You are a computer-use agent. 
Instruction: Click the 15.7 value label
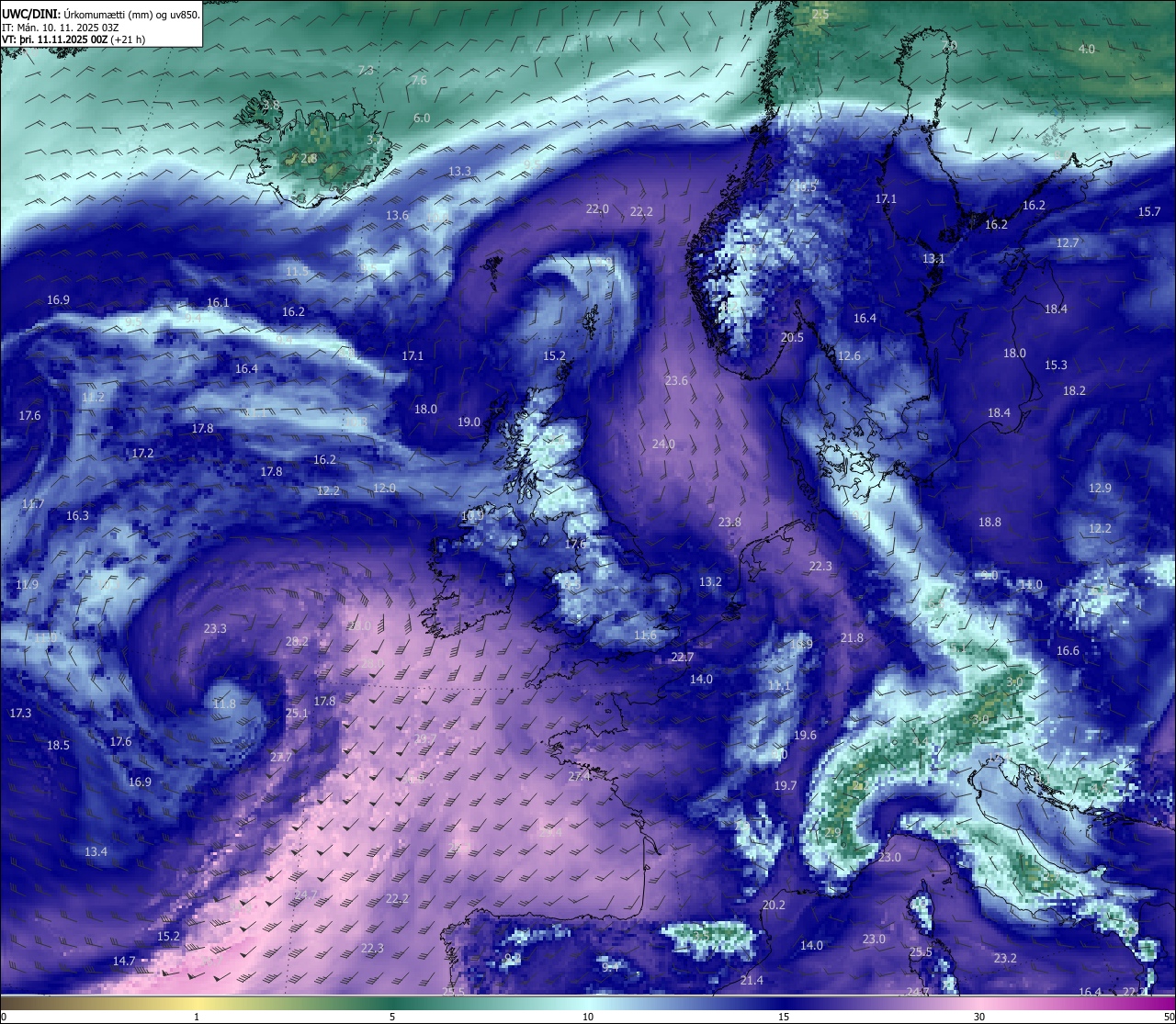click(1149, 211)
